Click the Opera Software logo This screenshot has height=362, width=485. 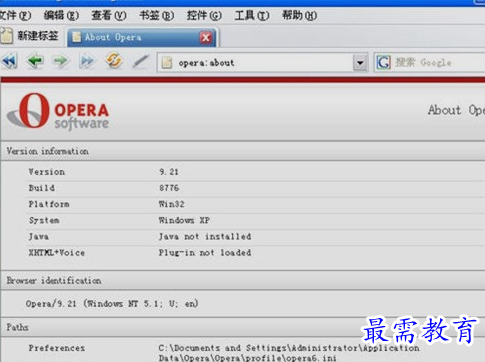pos(58,112)
